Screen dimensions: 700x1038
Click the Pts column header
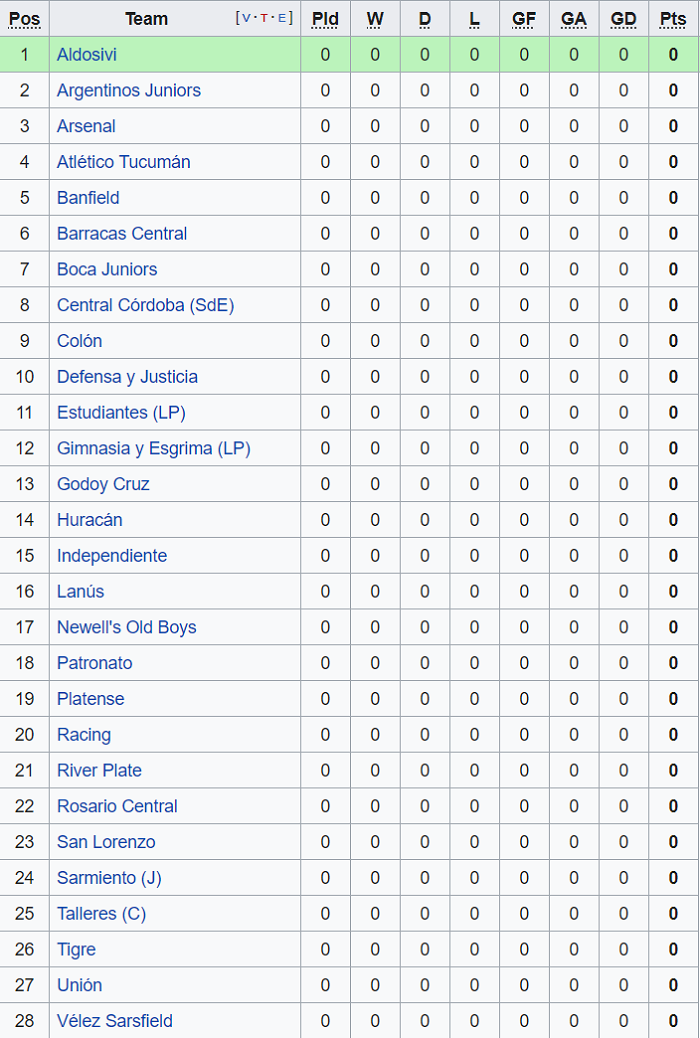click(673, 19)
